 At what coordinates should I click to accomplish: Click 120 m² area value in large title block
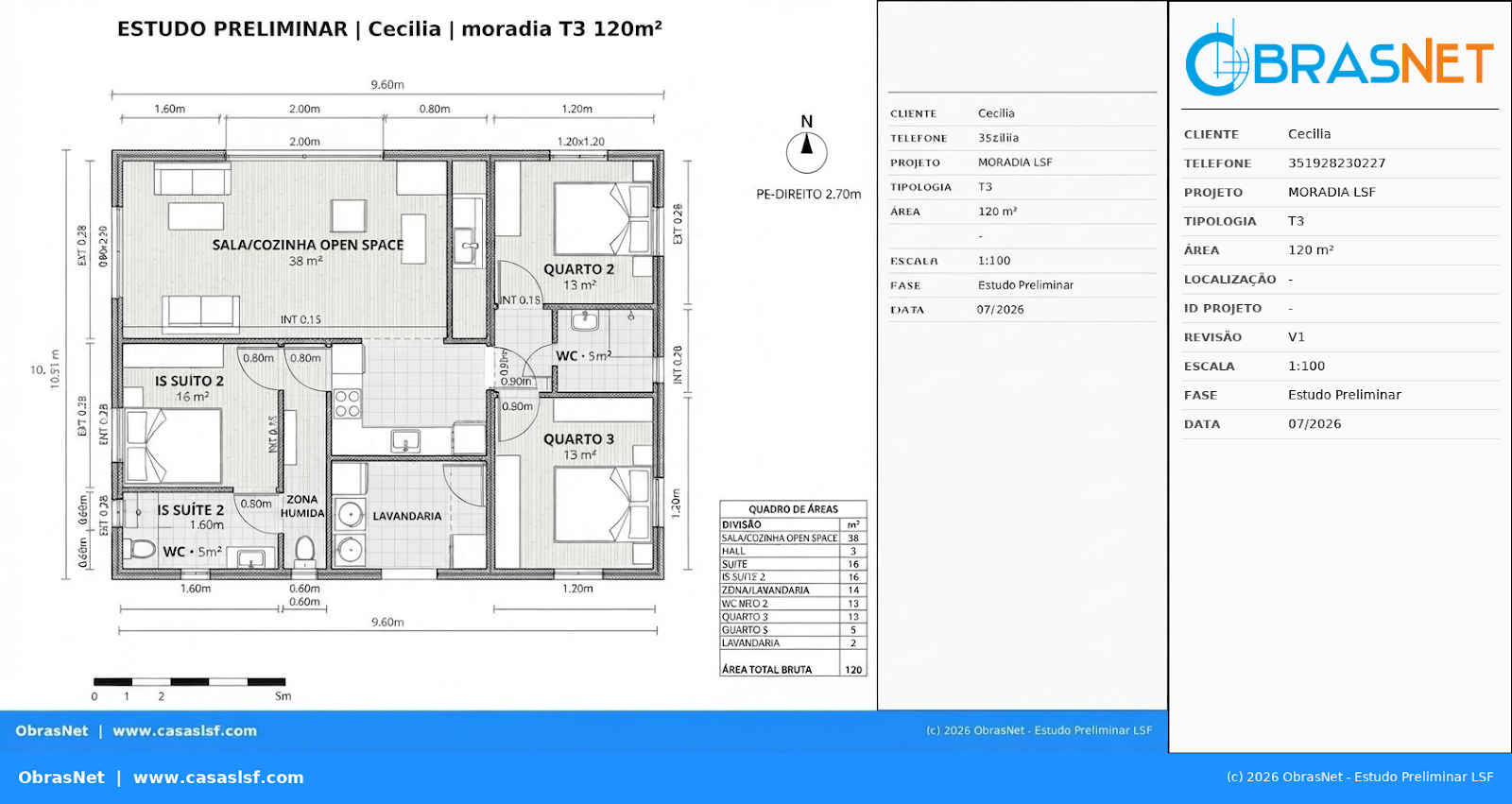click(x=1311, y=250)
